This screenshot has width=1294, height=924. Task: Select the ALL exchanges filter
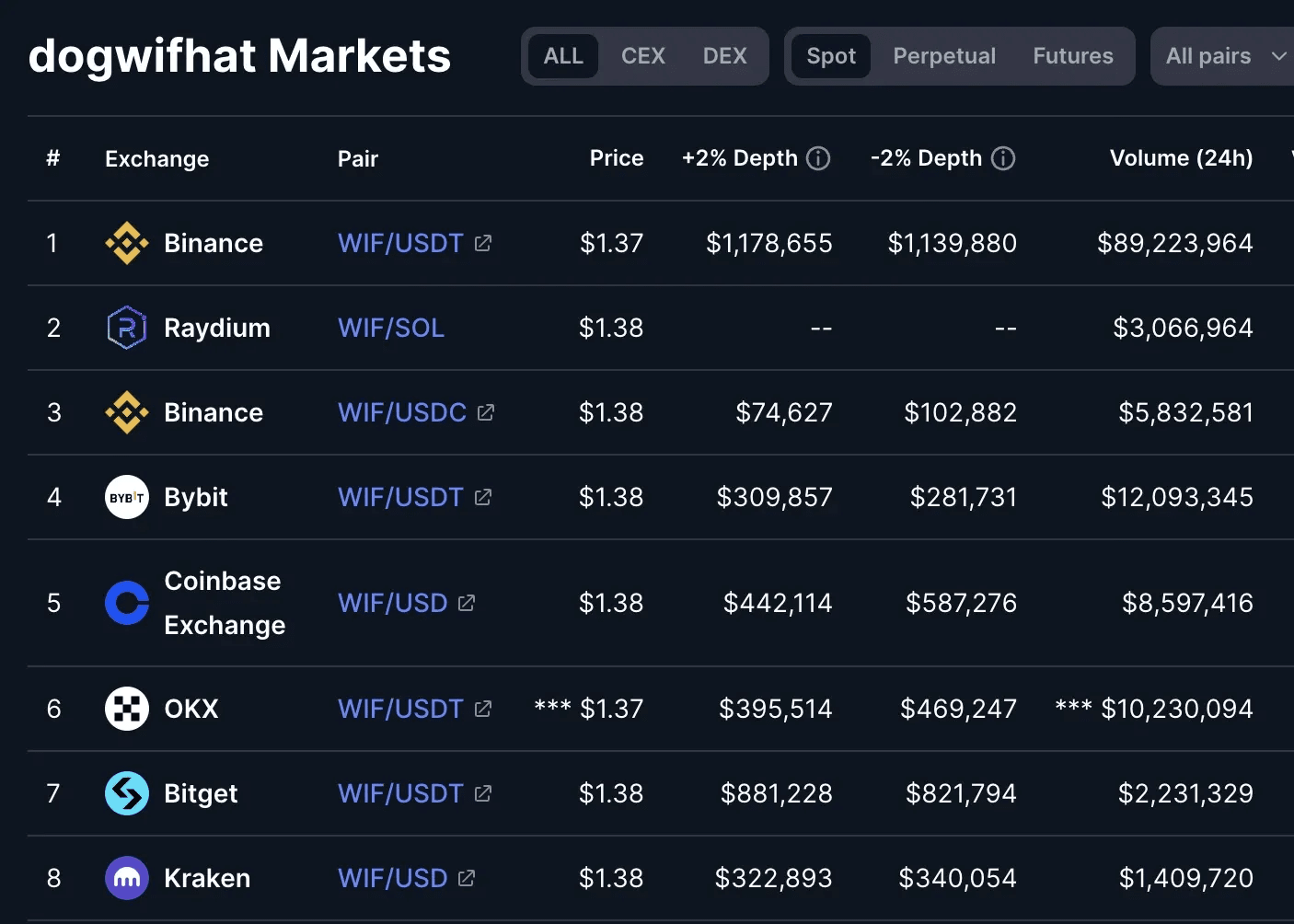point(563,56)
